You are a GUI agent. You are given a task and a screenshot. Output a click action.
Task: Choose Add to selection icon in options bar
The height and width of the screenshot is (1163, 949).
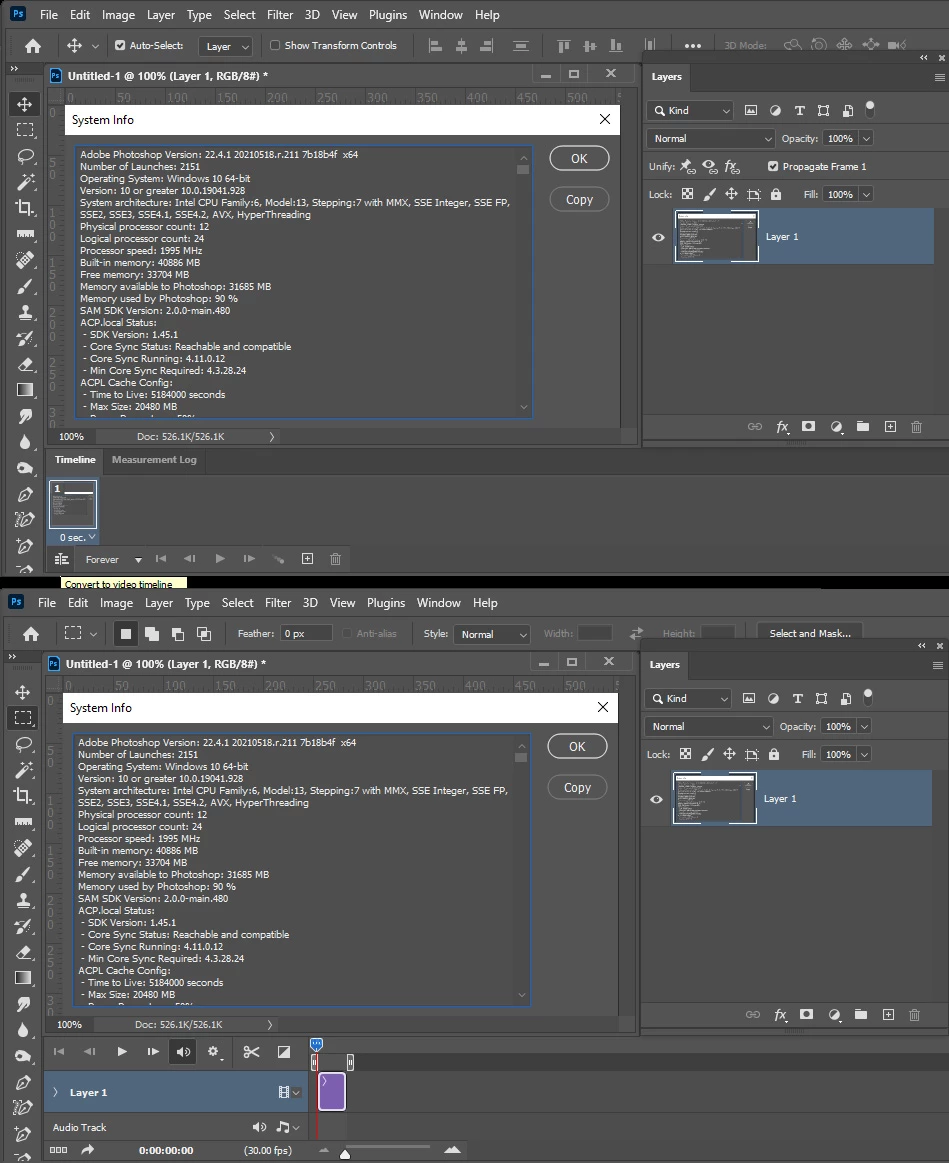click(x=151, y=633)
